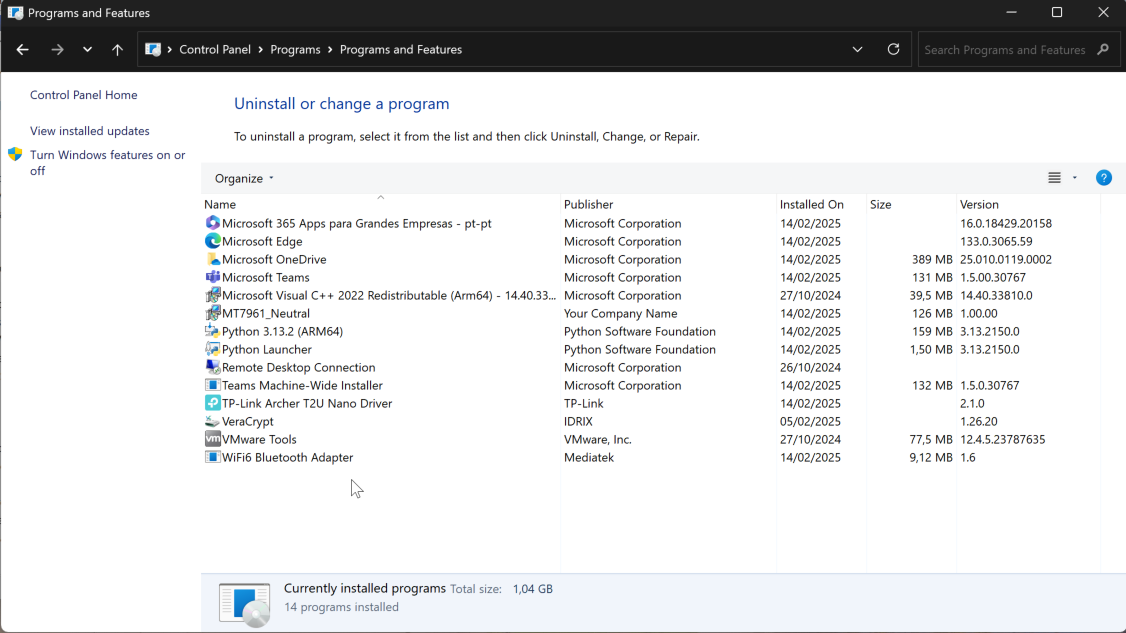Image resolution: width=1126 pixels, height=633 pixels.
Task: Click the Control Panel icon in address bar
Action: tap(153, 50)
